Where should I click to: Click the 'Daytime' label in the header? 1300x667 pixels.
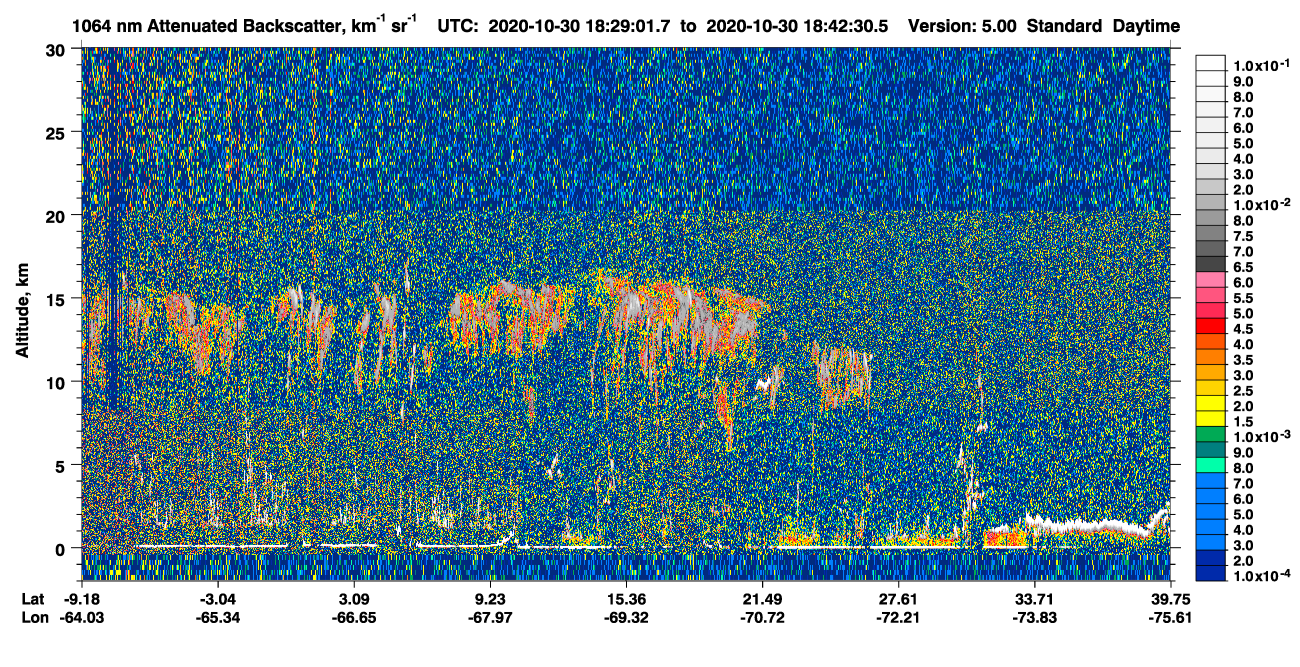pos(1145,25)
